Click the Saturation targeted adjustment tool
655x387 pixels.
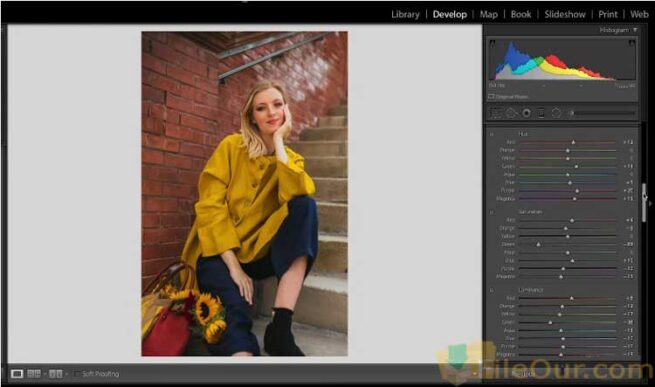[x=492, y=212]
